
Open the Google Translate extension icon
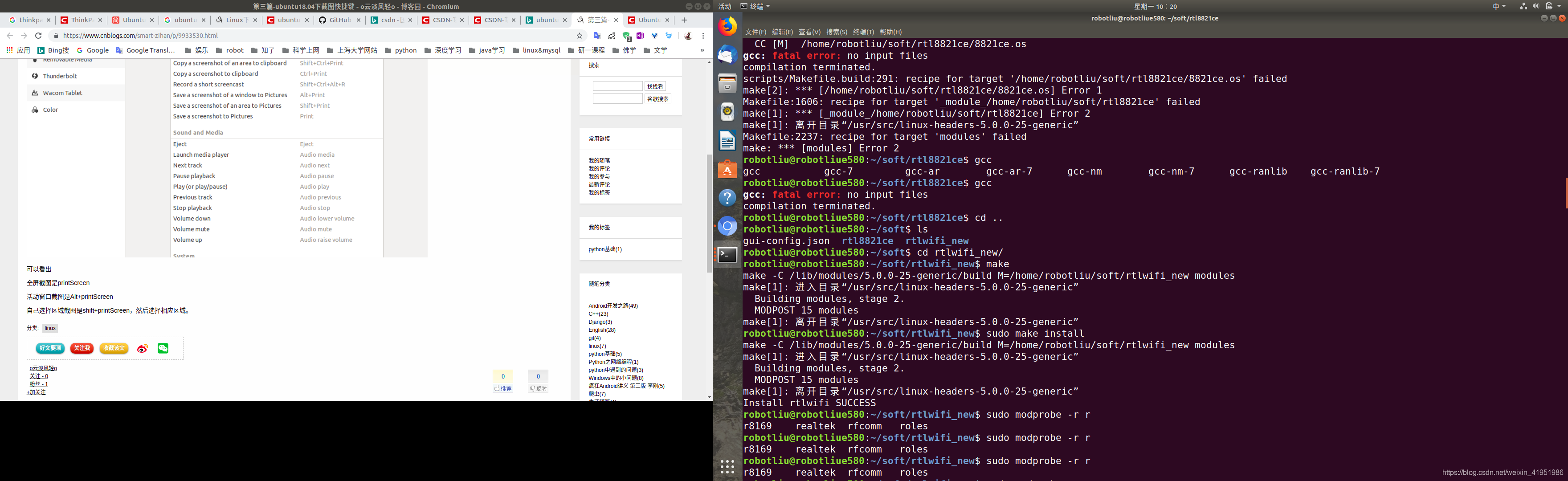click(x=597, y=36)
